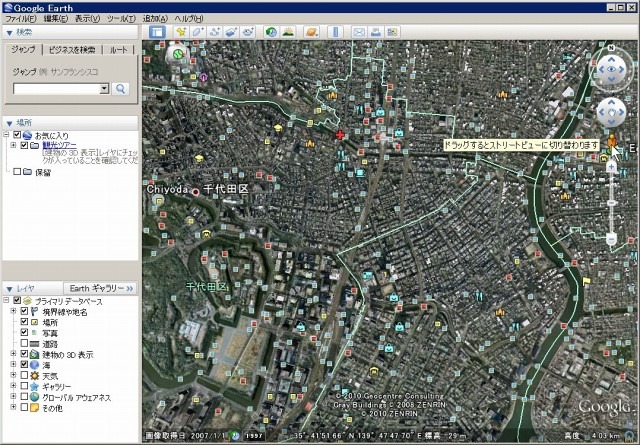
Task: Click the Add Placemark pushpin icon
Action: (x=181, y=32)
